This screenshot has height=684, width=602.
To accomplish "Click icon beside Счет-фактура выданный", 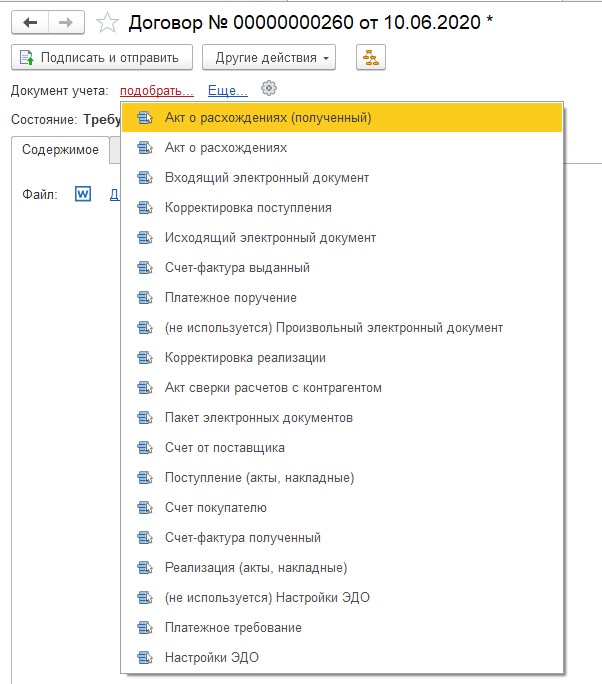I will tap(145, 267).
